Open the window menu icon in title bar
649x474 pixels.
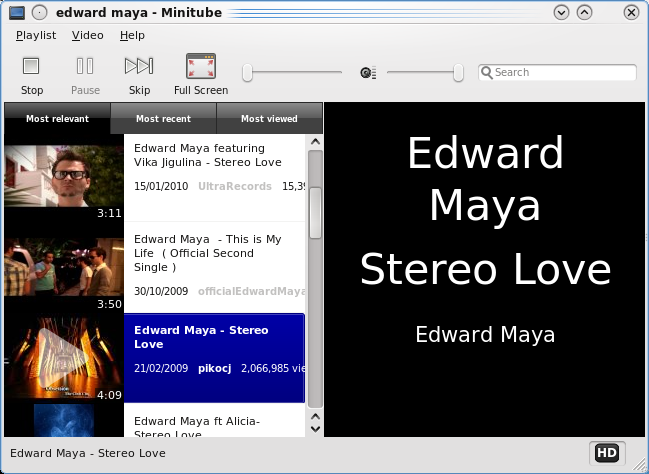(x=17, y=12)
